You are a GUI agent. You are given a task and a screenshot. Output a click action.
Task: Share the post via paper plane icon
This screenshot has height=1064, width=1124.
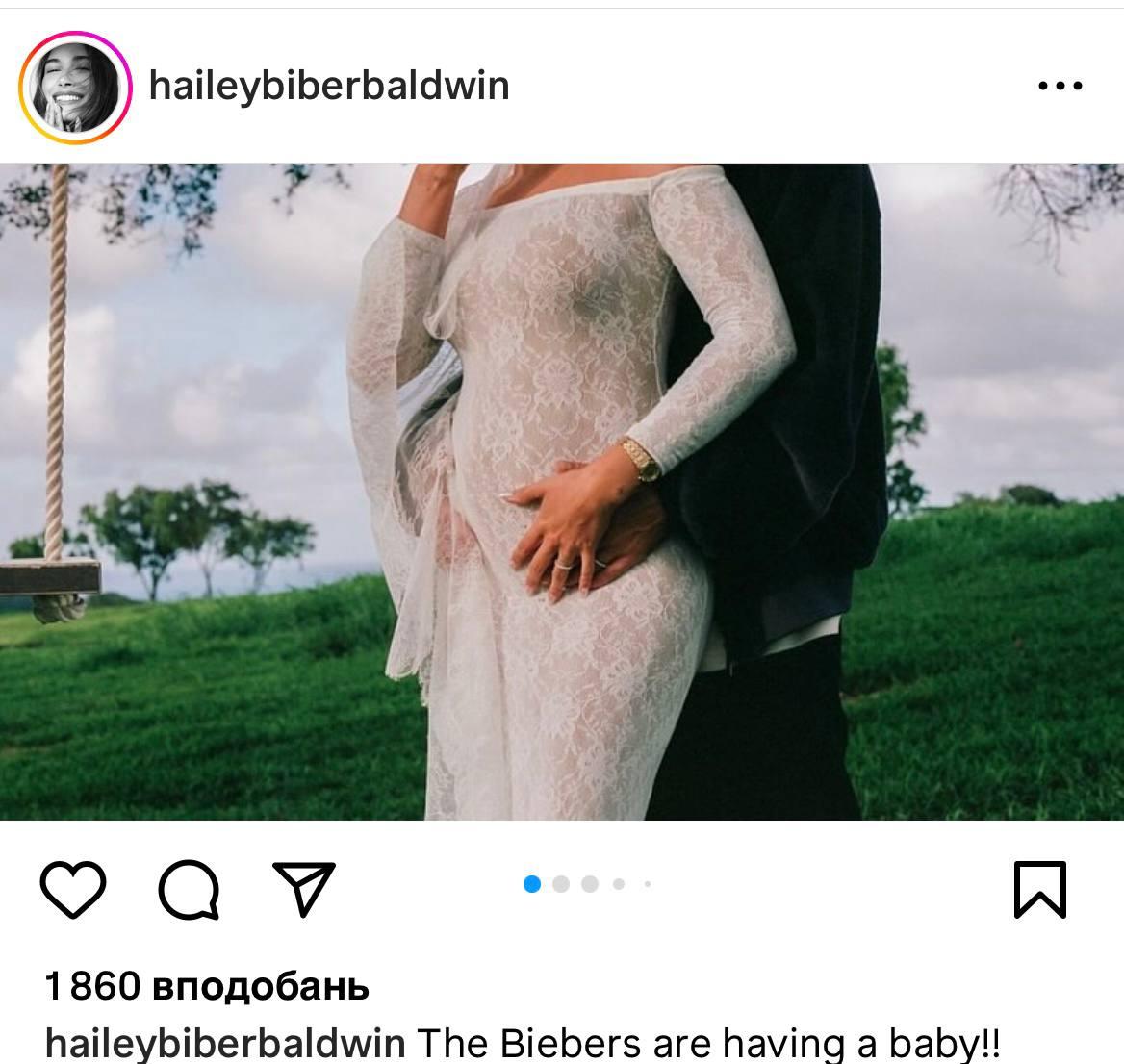(304, 889)
